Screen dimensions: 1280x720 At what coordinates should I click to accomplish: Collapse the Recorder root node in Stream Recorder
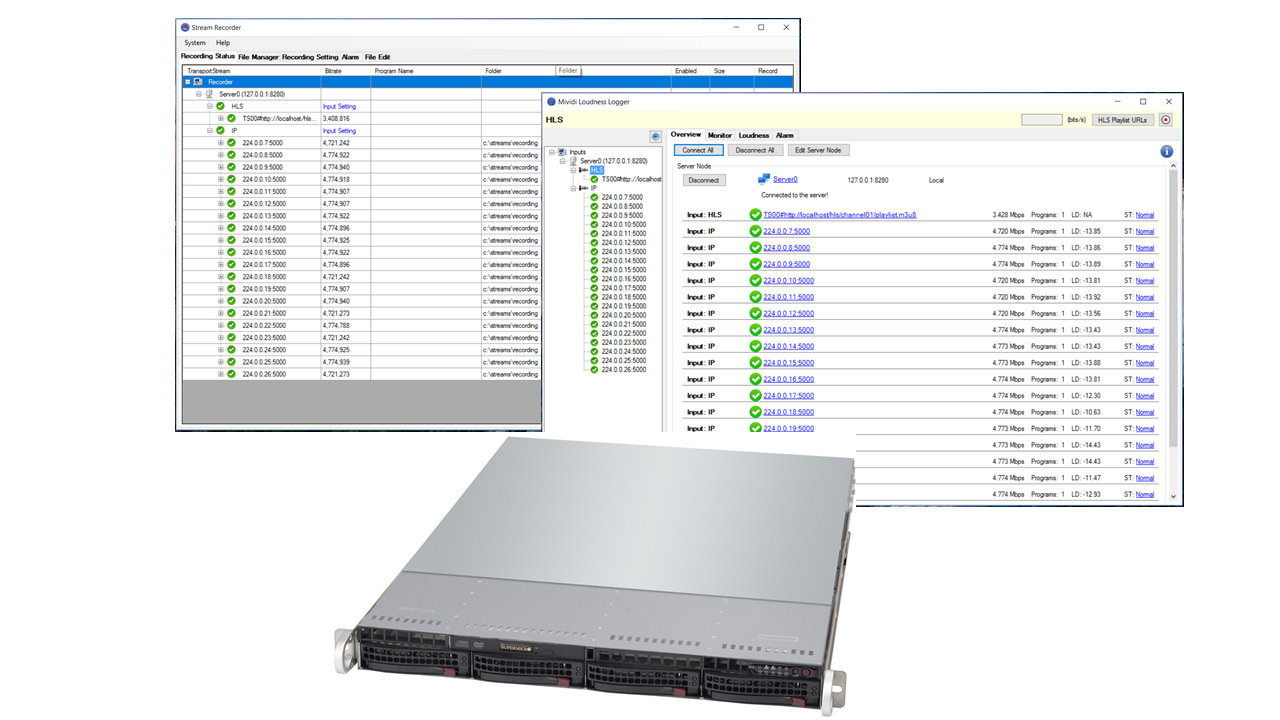pyautogui.click(x=187, y=82)
